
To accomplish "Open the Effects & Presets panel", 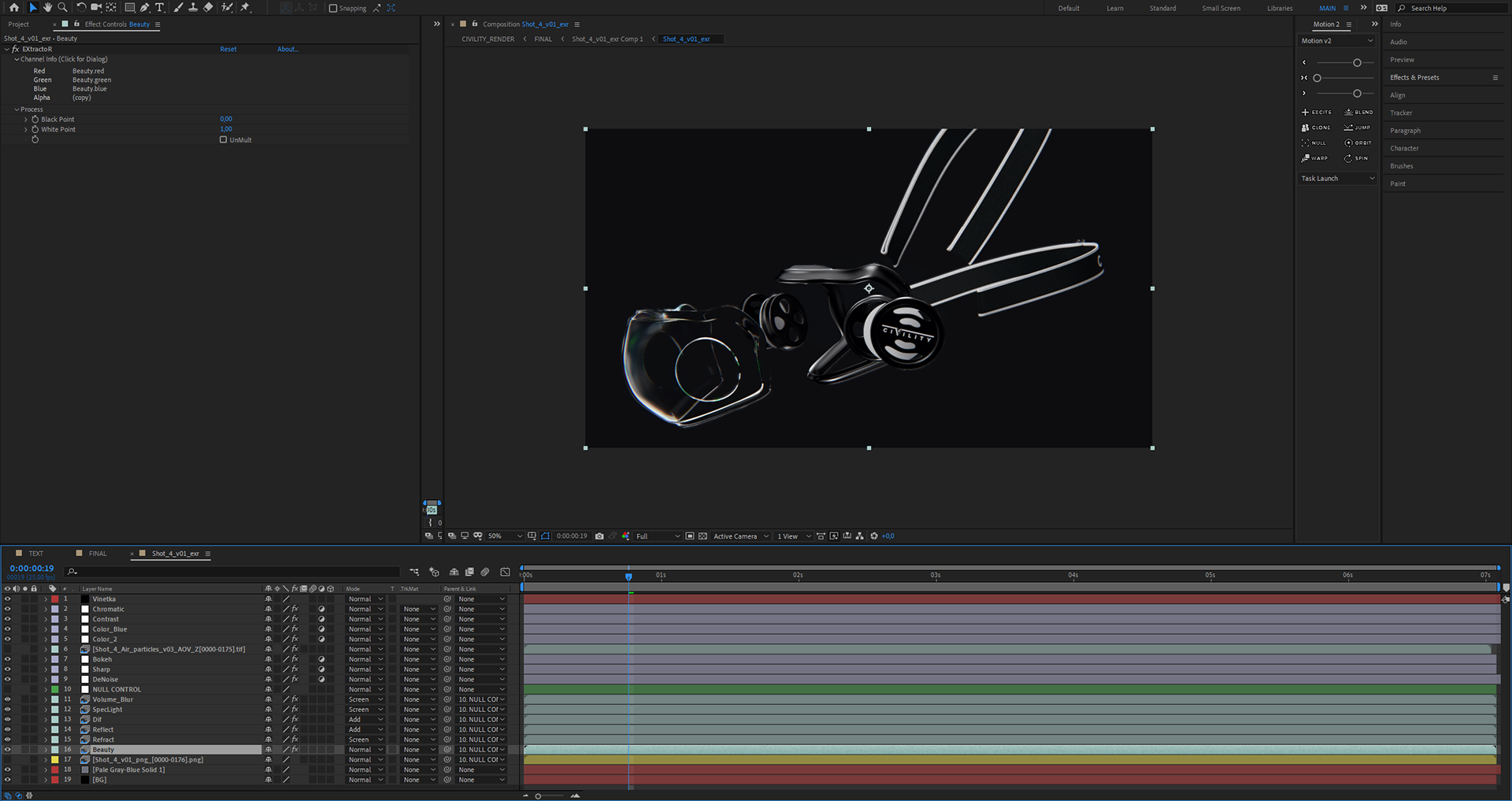I will 1414,77.
